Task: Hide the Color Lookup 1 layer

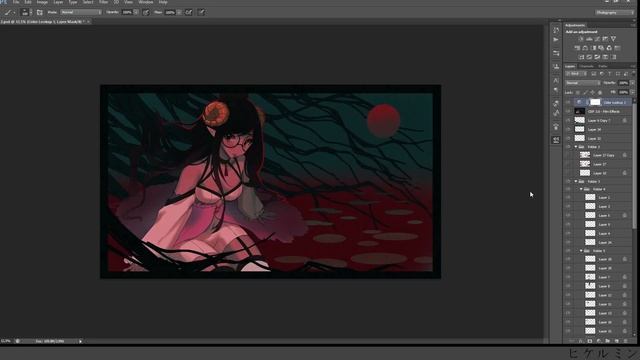Action: pyautogui.click(x=568, y=102)
